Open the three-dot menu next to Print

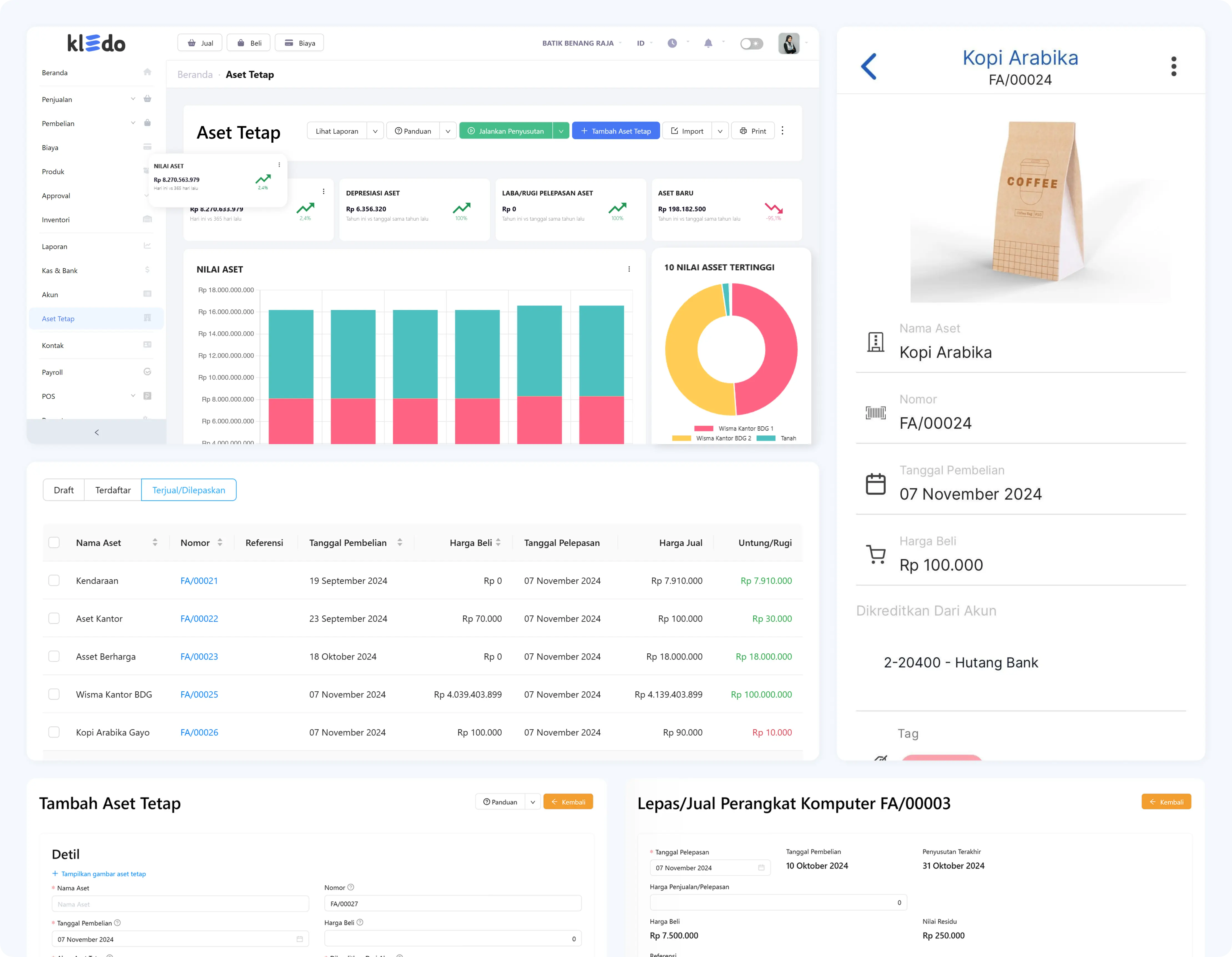pos(782,131)
